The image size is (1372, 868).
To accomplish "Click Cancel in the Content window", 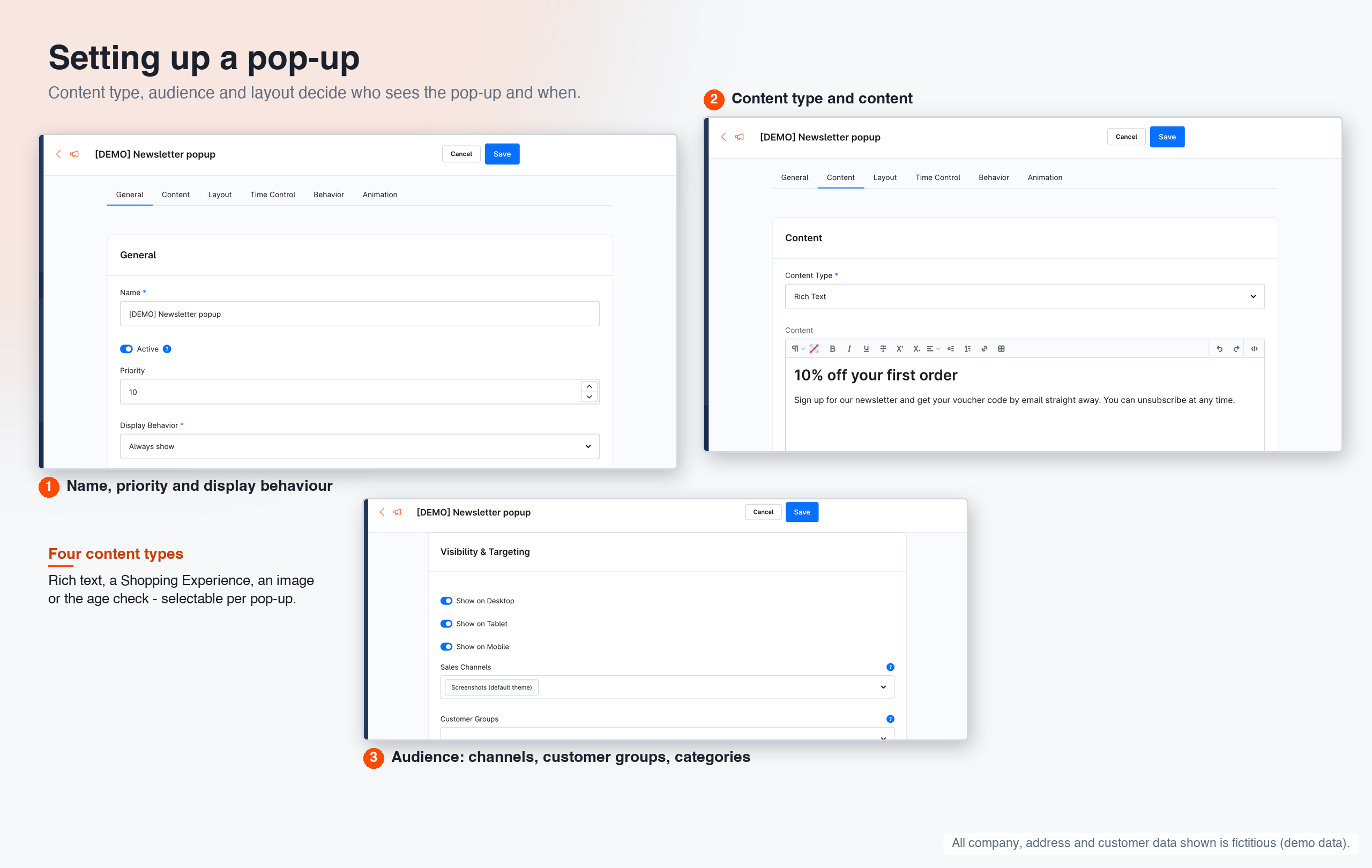I will coord(1126,137).
